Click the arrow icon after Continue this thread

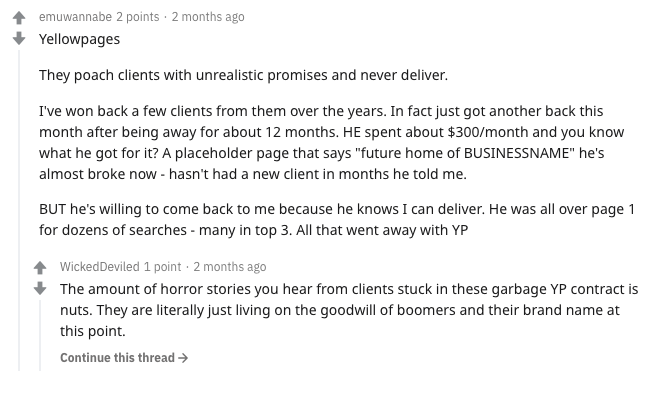(x=183, y=358)
